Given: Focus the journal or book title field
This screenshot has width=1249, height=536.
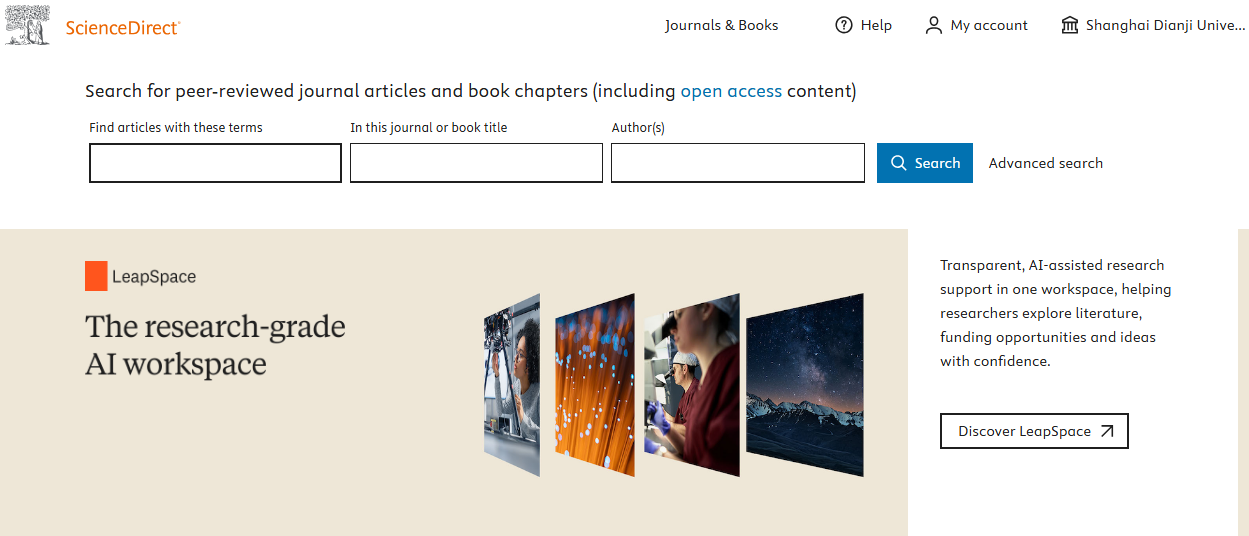Looking at the screenshot, I should click(476, 163).
